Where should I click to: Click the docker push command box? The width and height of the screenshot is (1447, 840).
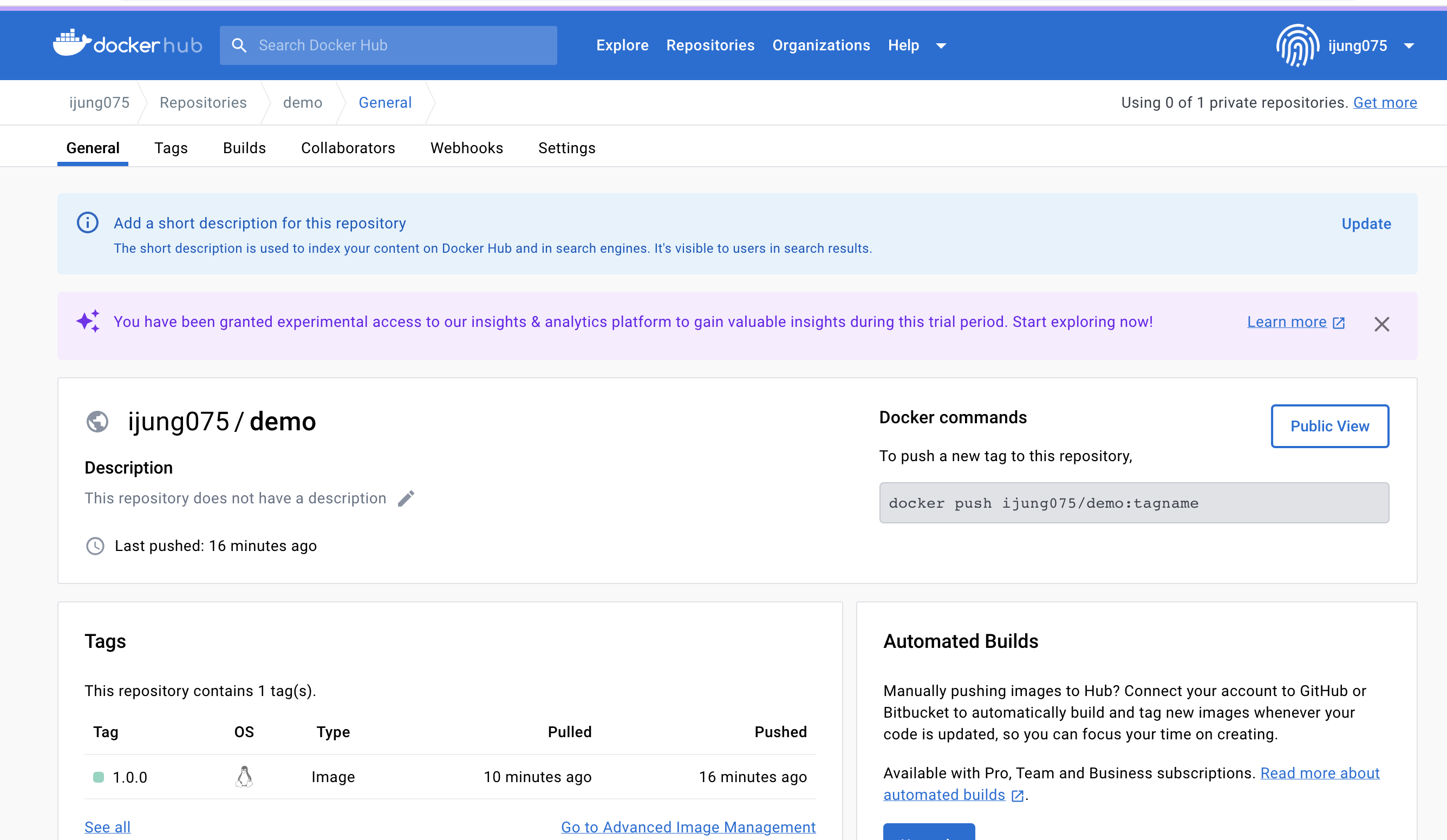pyautogui.click(x=1133, y=503)
